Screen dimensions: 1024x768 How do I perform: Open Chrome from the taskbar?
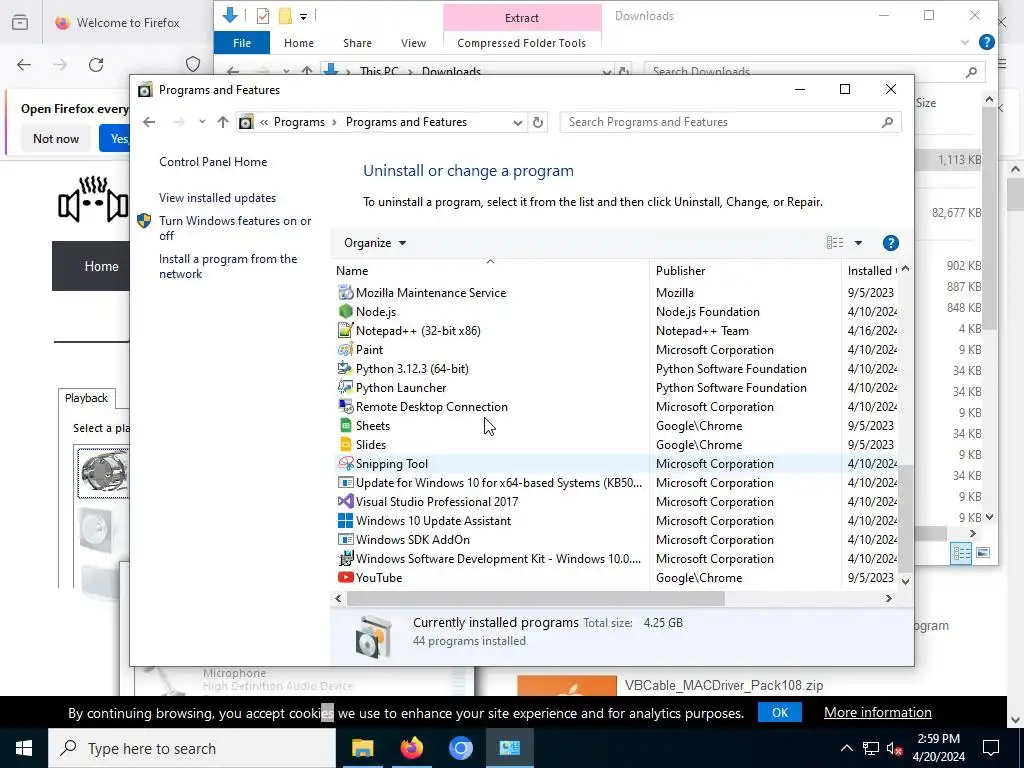[460, 748]
